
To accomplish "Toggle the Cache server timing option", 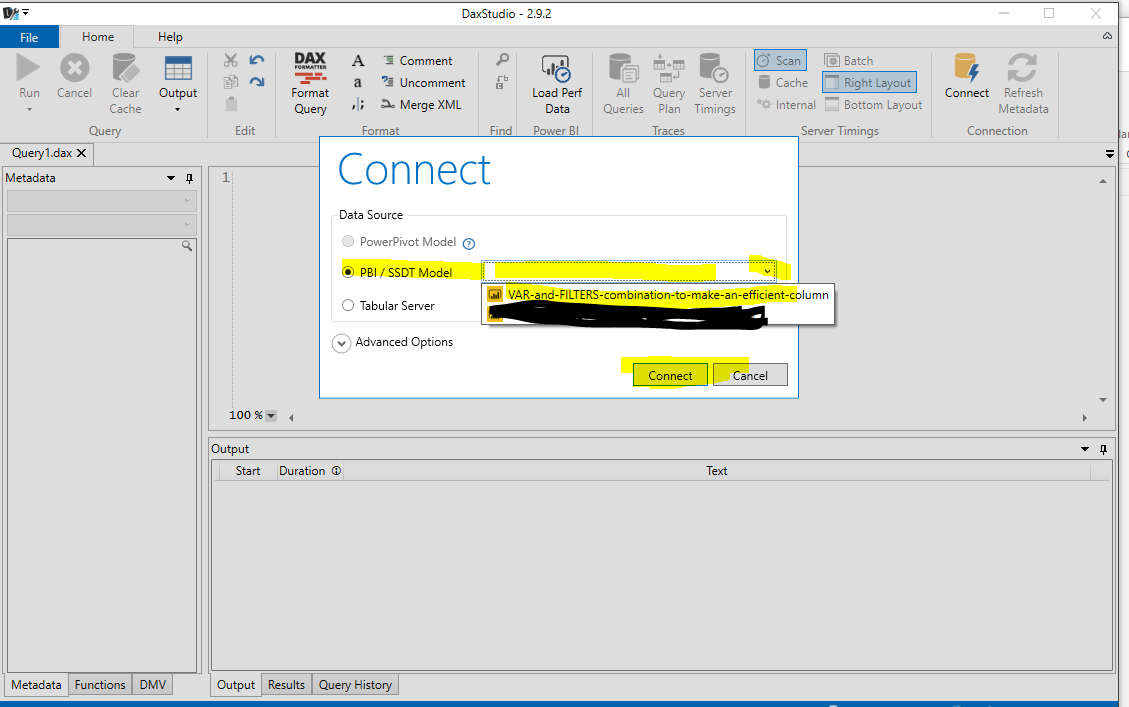I will [783, 83].
